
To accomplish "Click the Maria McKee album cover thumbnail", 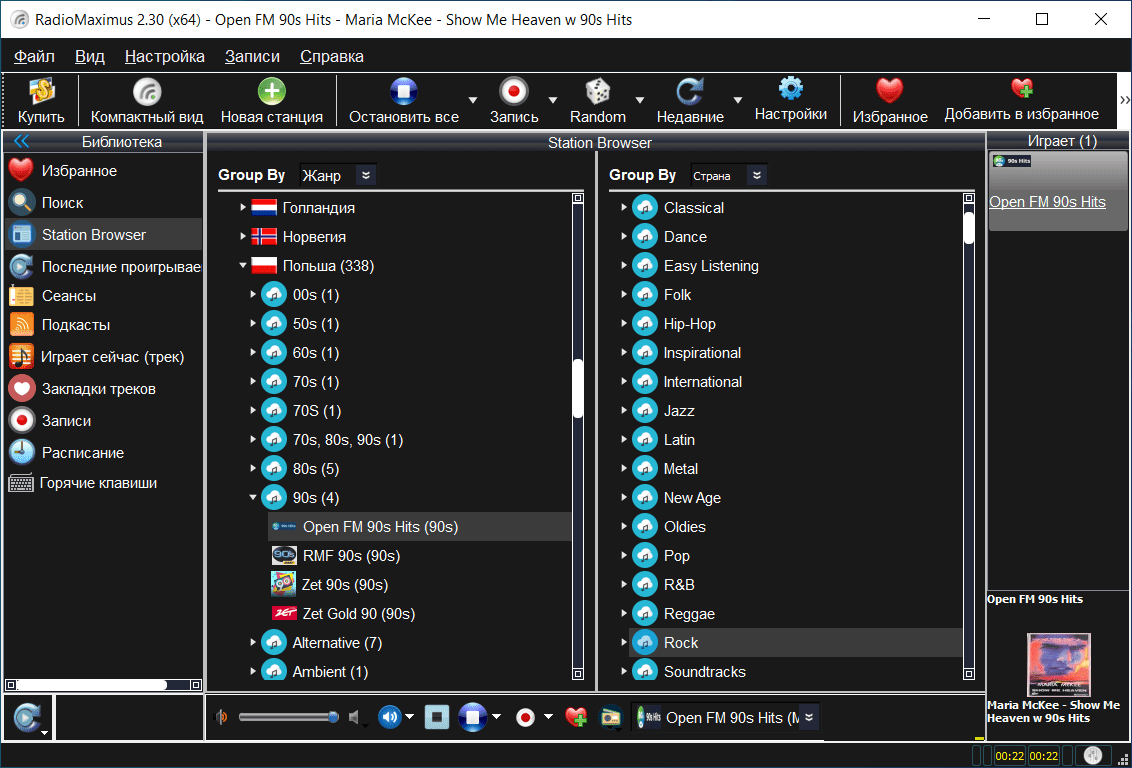I will (1058, 664).
